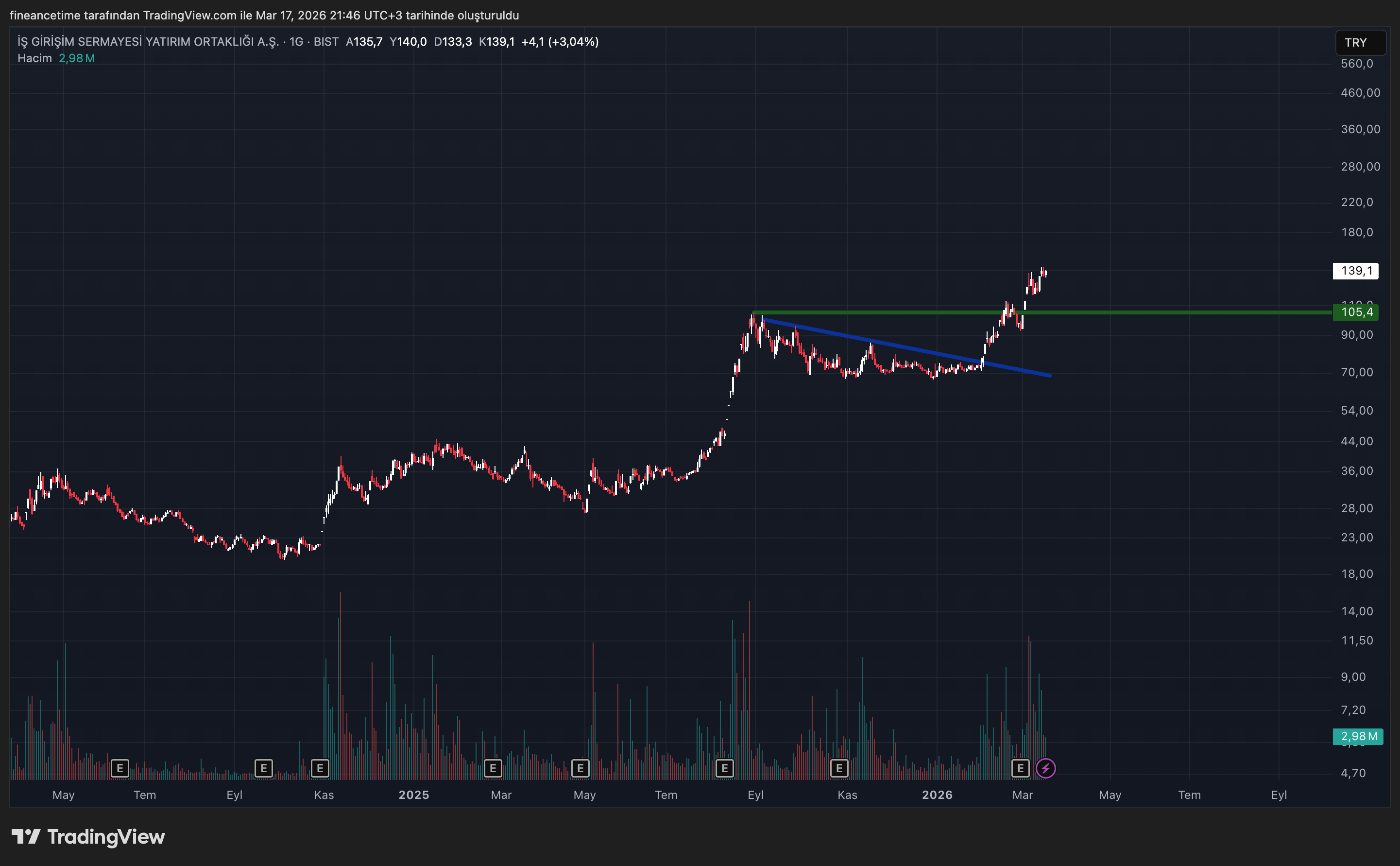Screen dimensions: 1400x866
Task: Click the E earnings marker below May 2025
Action: (x=580, y=769)
